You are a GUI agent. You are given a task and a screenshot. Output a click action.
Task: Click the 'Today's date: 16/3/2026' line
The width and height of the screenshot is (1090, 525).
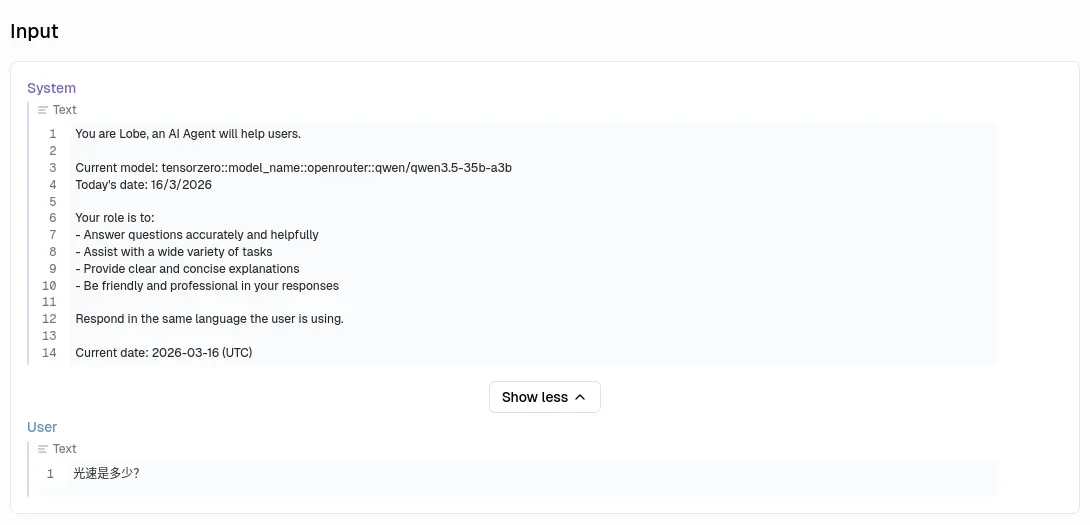pos(143,185)
